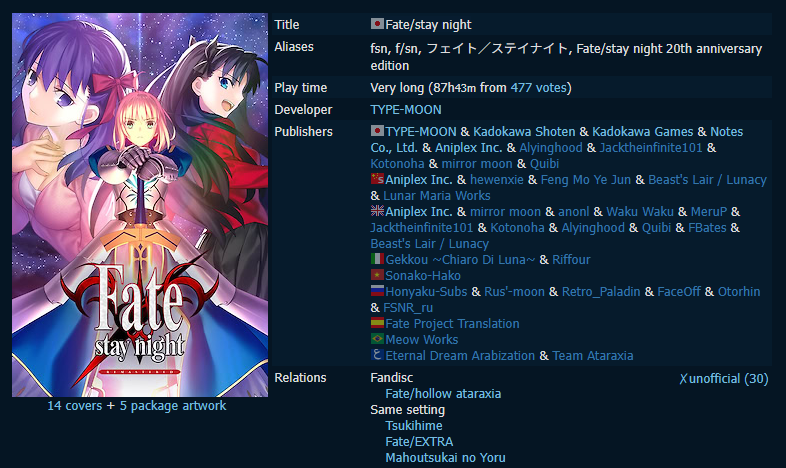The image size is (786, 468).
Task: View the 477 votes play time link
Action: click(x=538, y=88)
